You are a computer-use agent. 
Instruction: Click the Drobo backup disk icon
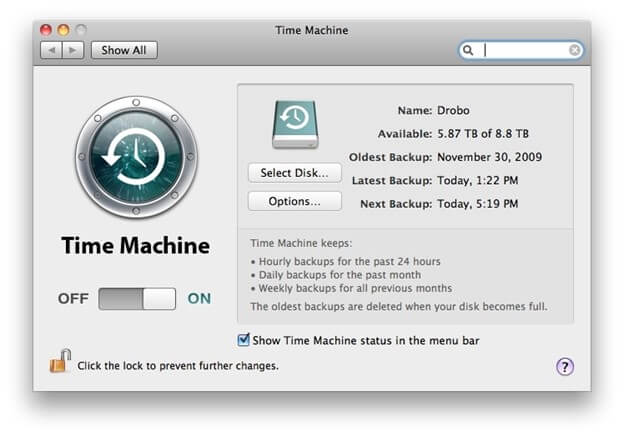tap(295, 125)
